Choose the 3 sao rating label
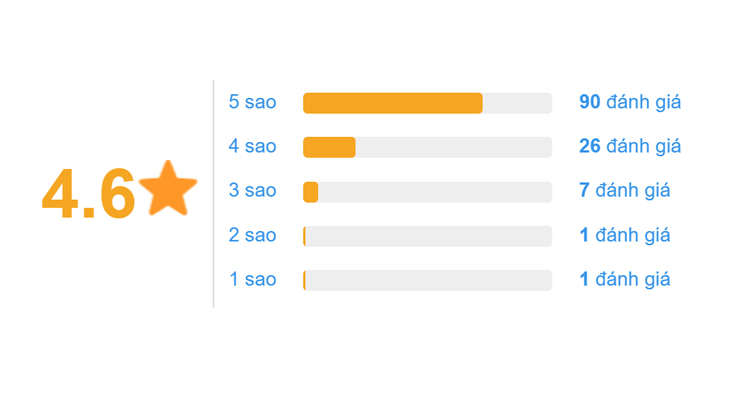The width and height of the screenshot is (730, 400). click(252, 190)
